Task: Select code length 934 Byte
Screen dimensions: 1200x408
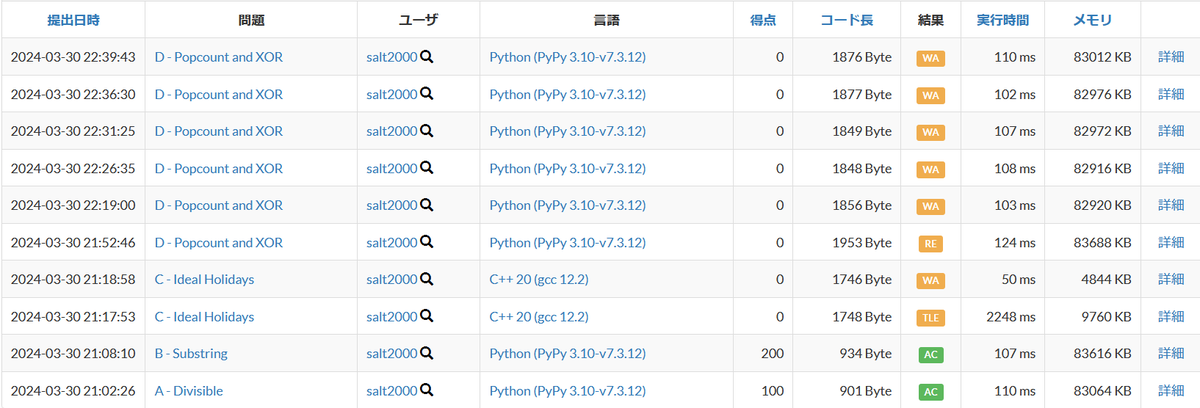Action: [x=866, y=353]
